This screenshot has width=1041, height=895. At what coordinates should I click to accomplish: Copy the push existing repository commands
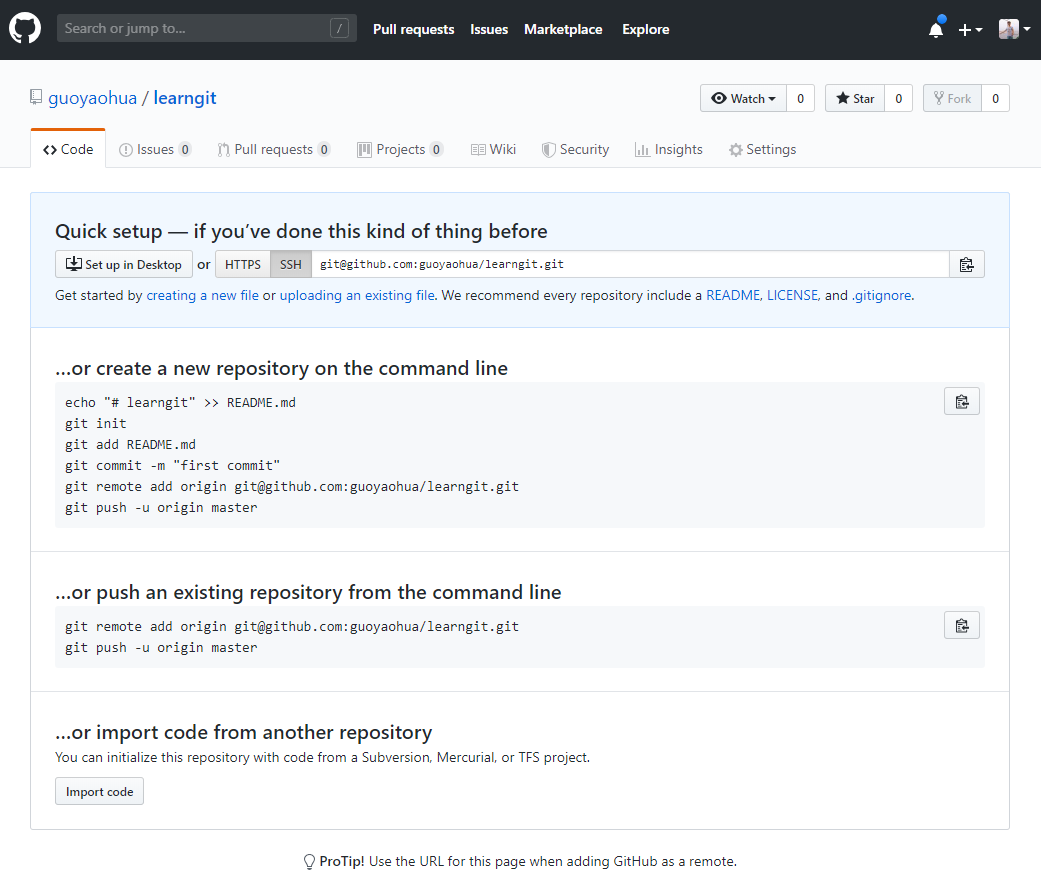coord(961,626)
